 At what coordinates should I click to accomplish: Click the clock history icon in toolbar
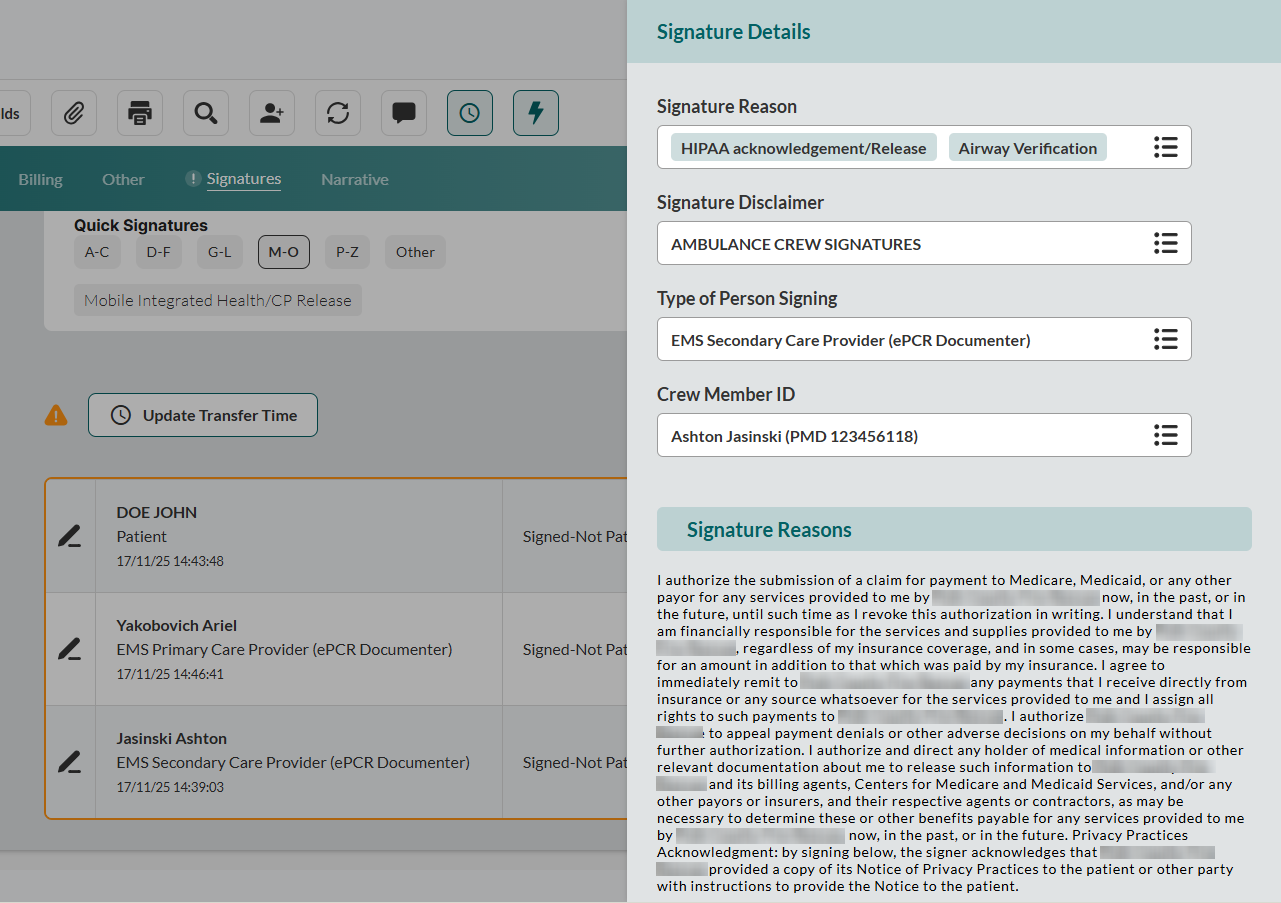pos(470,113)
